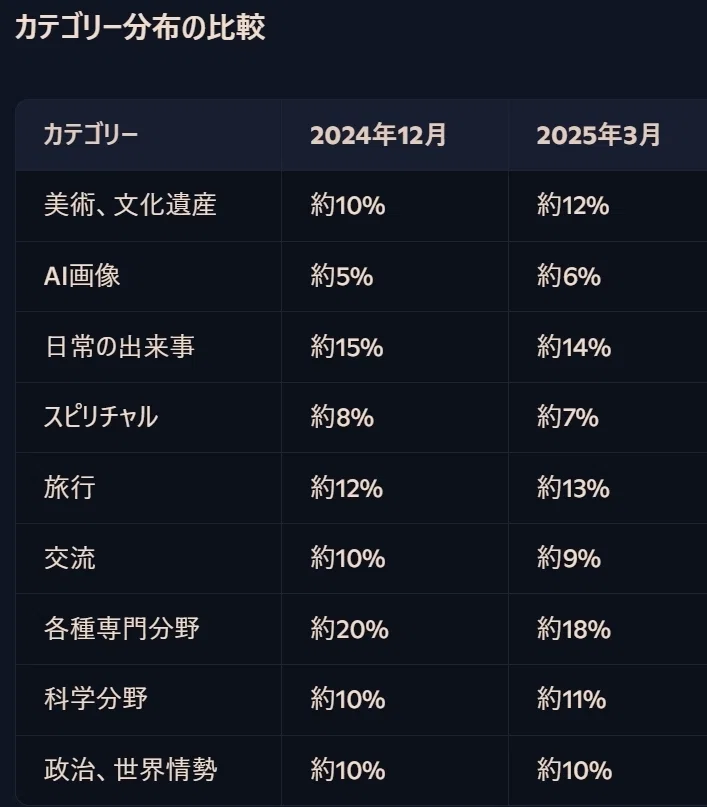Click the 美術、文化遺産 category cell
The height and width of the screenshot is (807, 707).
[130, 205]
